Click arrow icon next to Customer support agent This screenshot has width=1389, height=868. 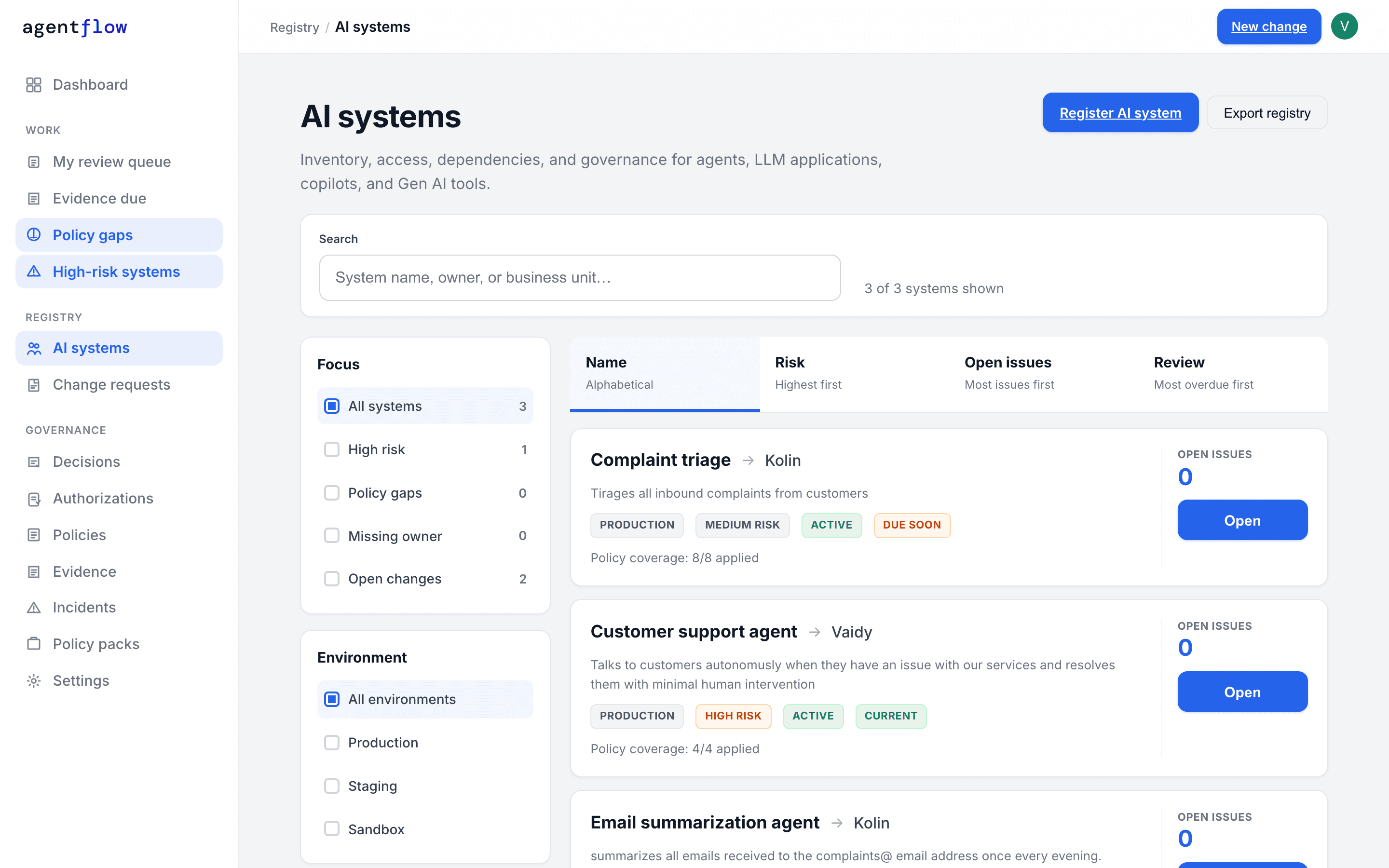pyautogui.click(x=815, y=632)
